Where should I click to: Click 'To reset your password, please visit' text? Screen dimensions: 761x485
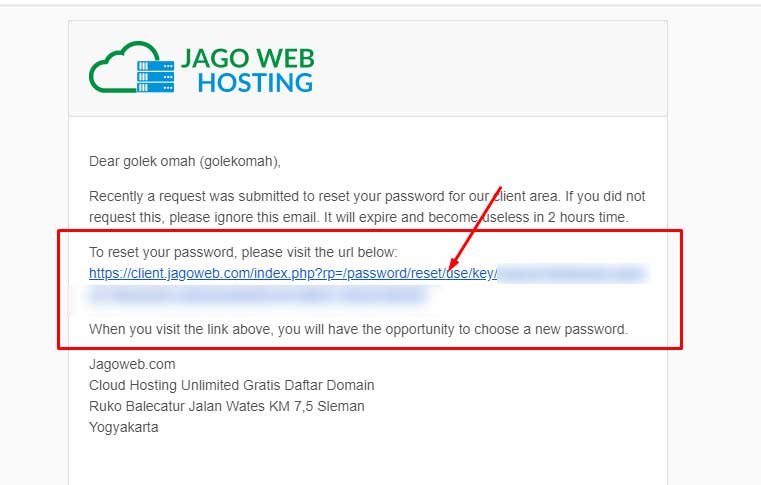tap(243, 252)
